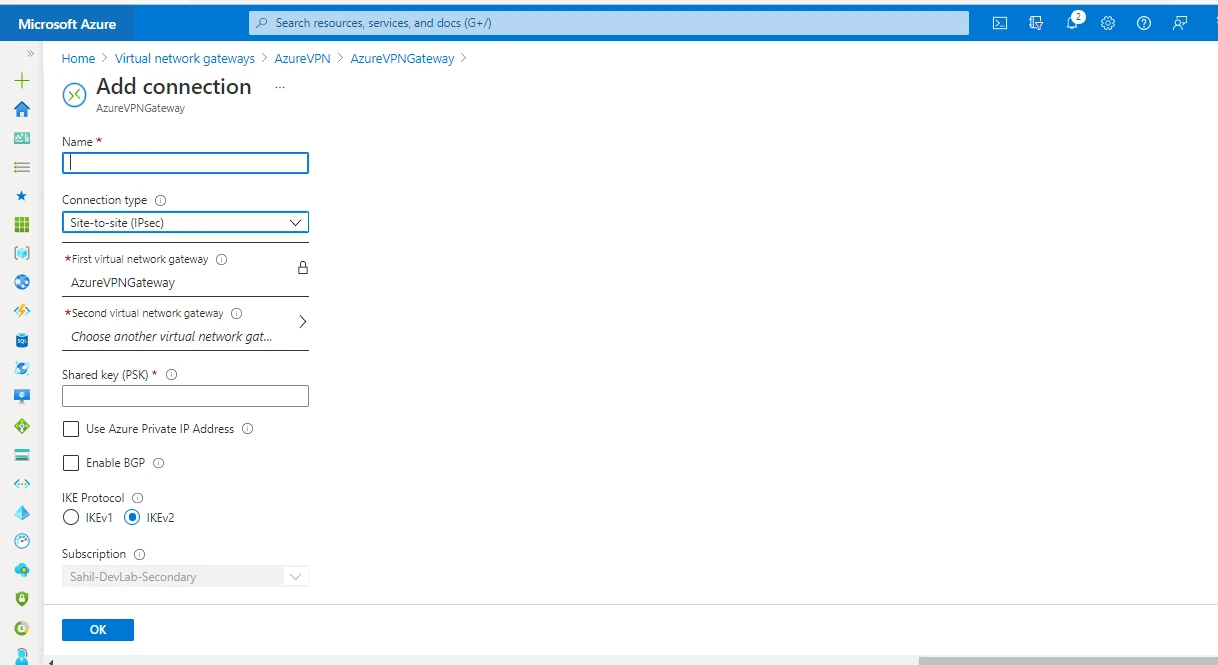This screenshot has width=1218, height=665.
Task: Open Azure Cloud Shell from the top bar
Action: (x=999, y=23)
